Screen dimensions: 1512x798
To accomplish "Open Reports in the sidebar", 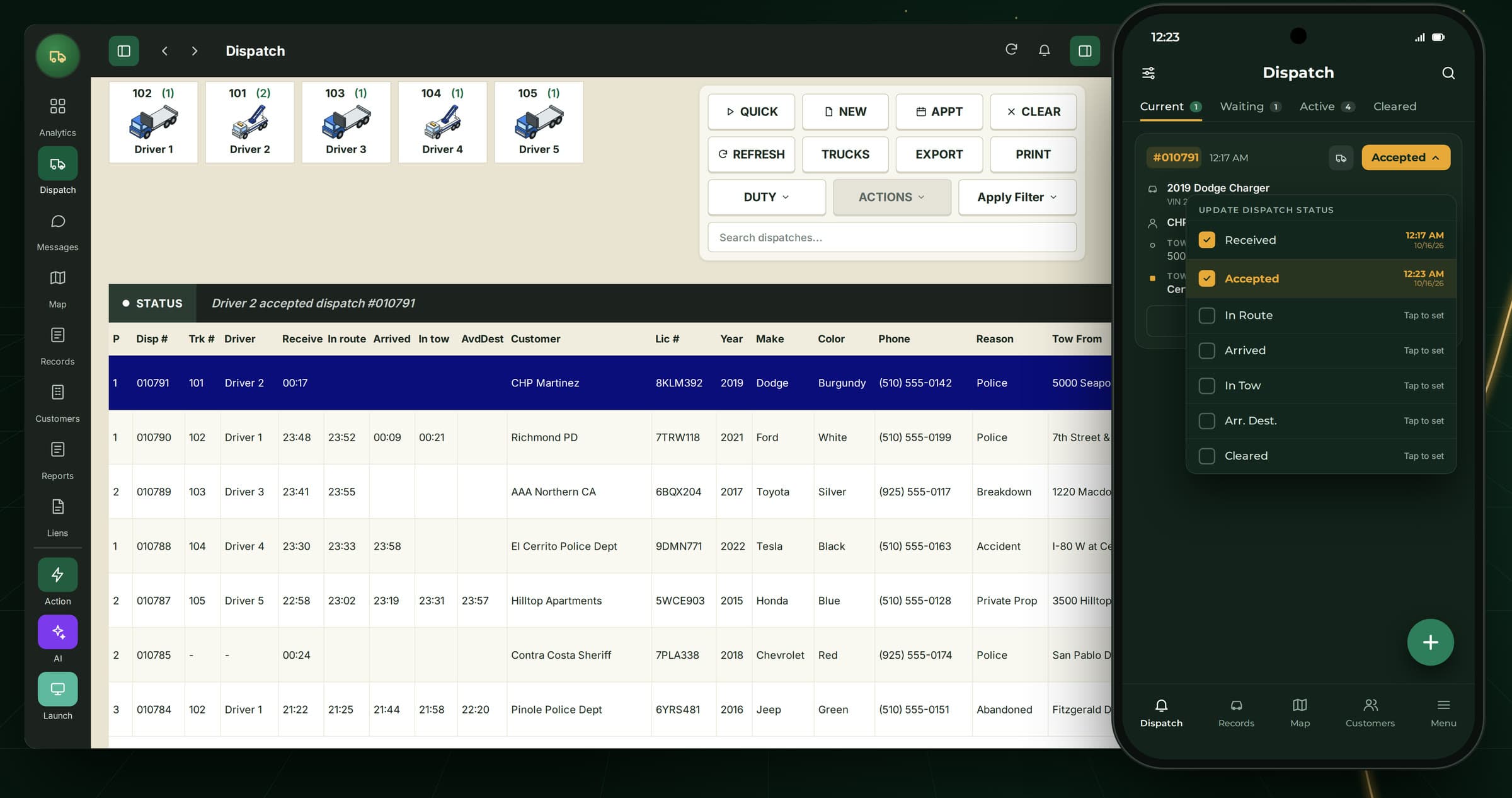I will coord(57,460).
